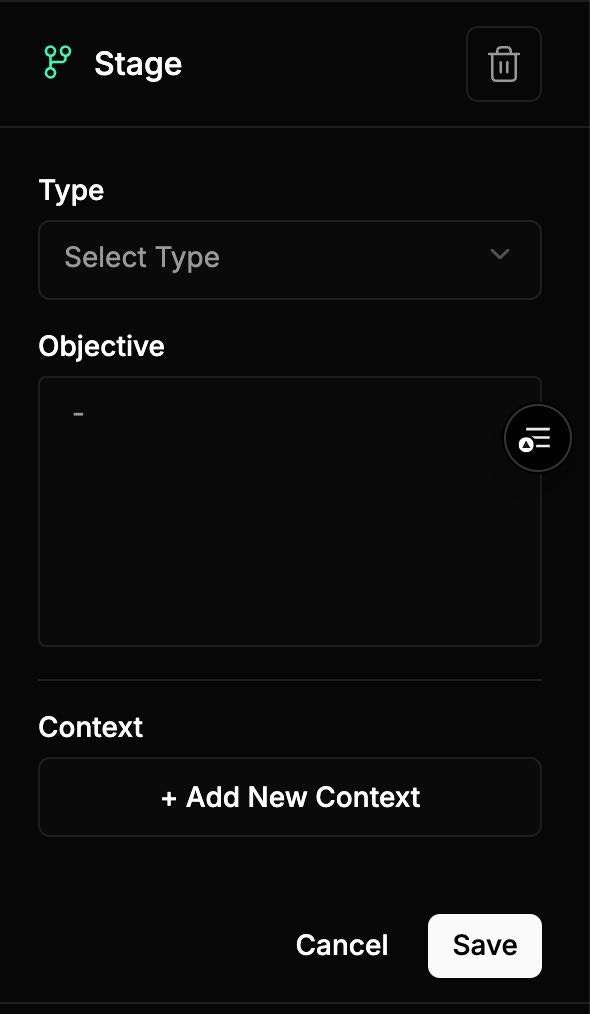Click the dash placeholder in the Objective box

click(78, 413)
